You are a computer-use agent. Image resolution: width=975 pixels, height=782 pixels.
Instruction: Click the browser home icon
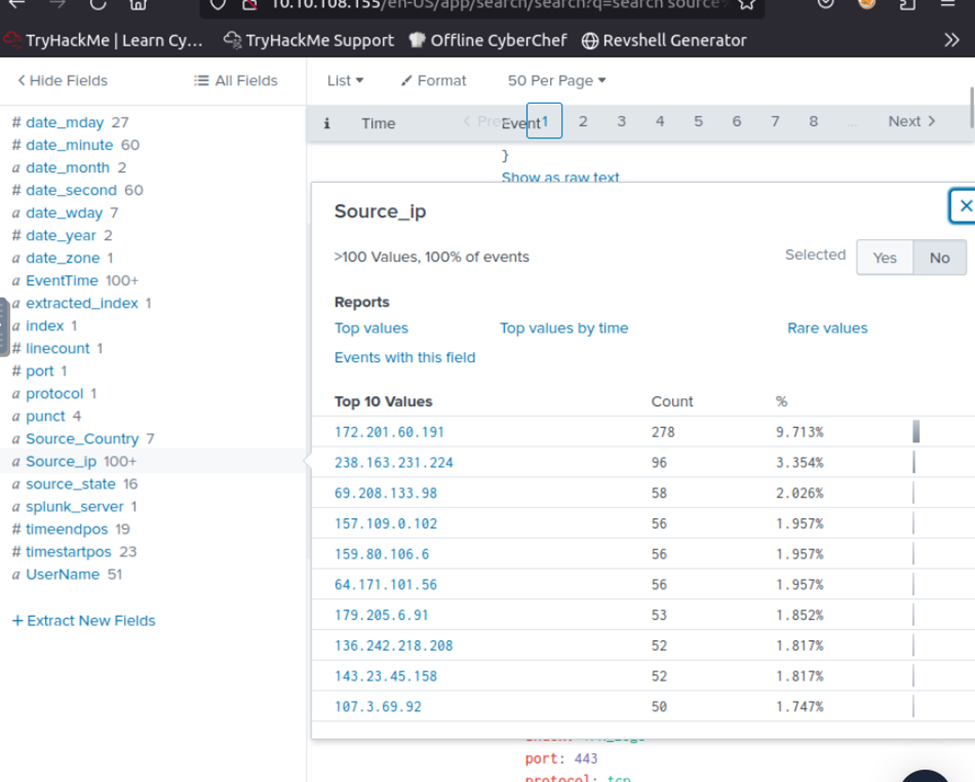[x=136, y=5]
